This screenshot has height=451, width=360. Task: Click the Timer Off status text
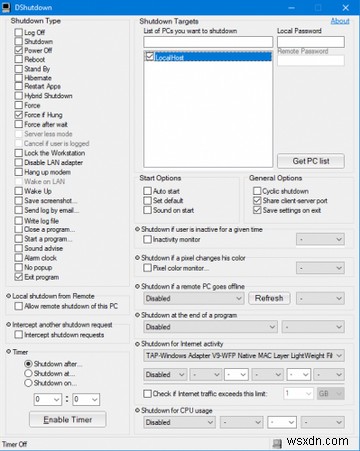15,444
